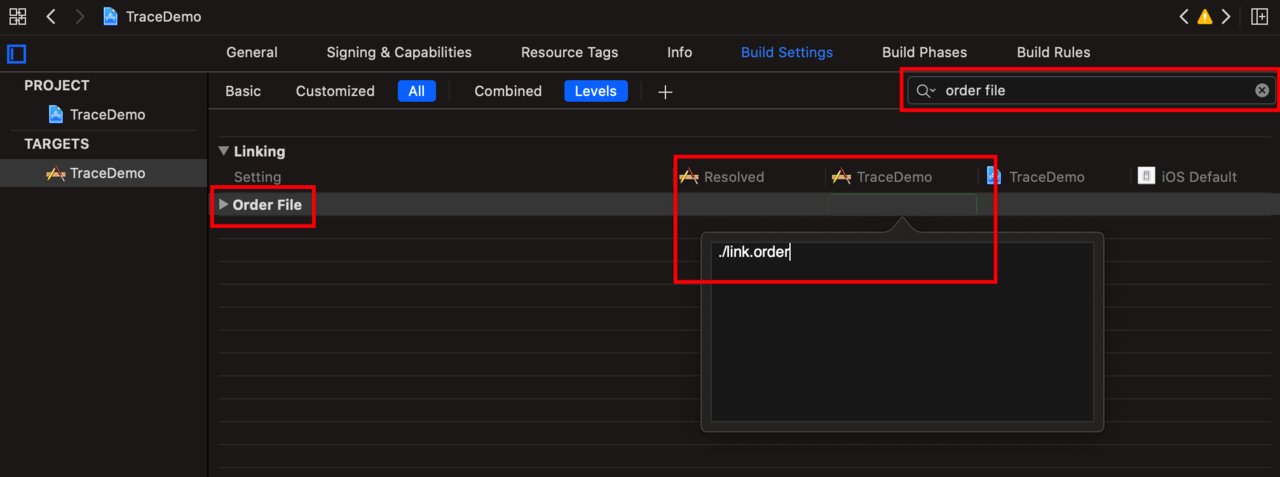
Task: Open the Build Phases tab
Action: tap(925, 52)
